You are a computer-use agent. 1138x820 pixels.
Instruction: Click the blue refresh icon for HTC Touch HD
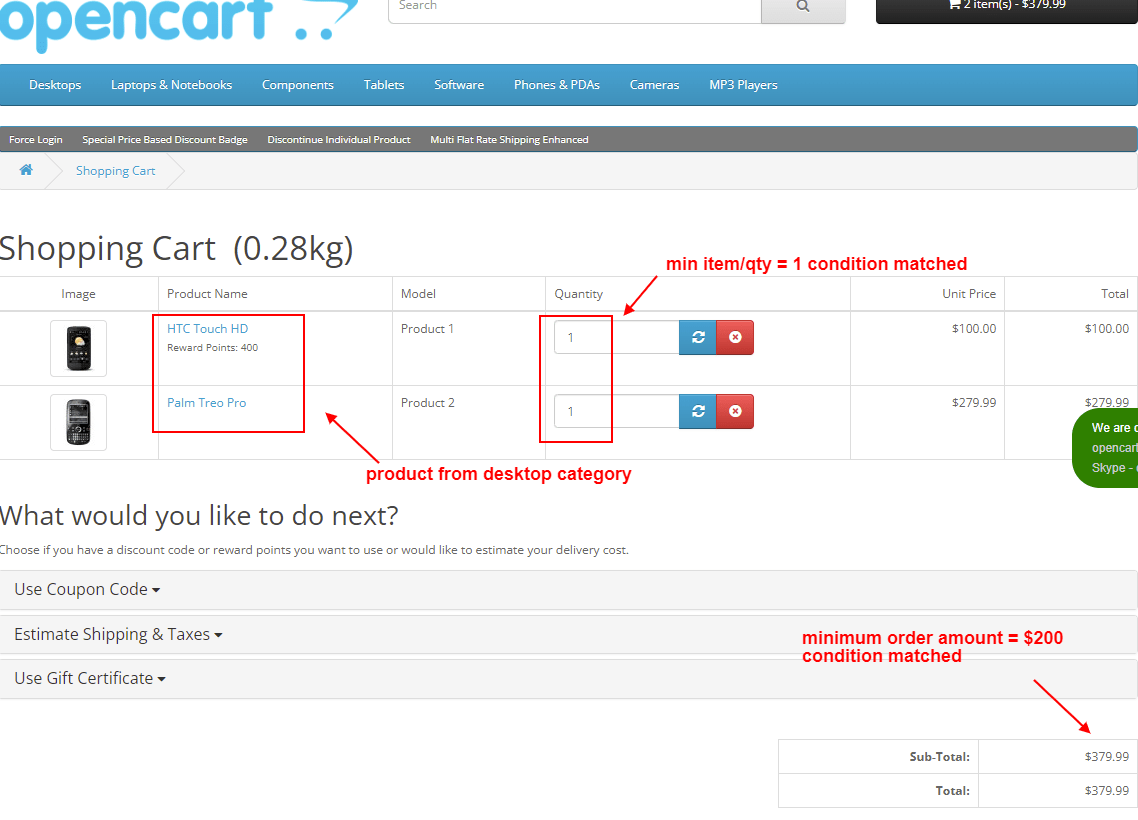(697, 337)
